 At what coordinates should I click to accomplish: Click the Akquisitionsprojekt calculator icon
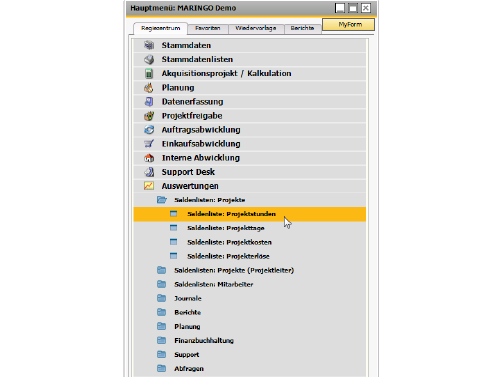(x=149, y=73)
